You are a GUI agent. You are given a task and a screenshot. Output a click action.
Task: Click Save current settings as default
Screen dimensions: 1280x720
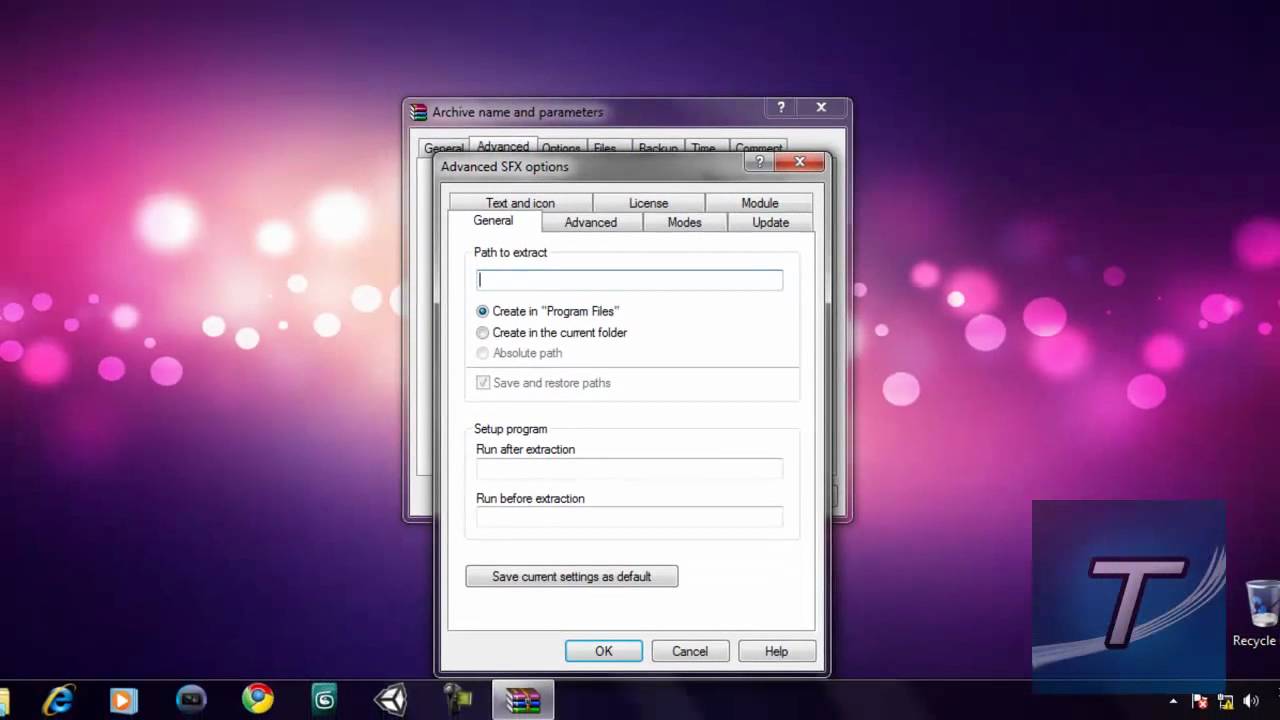[x=571, y=577]
